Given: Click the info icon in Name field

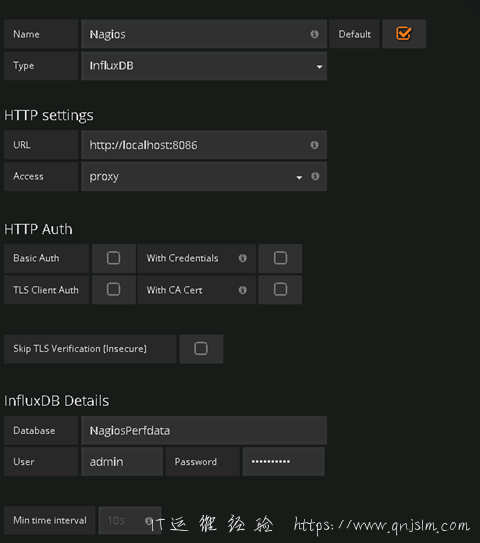Looking at the screenshot, I should tap(314, 34).
